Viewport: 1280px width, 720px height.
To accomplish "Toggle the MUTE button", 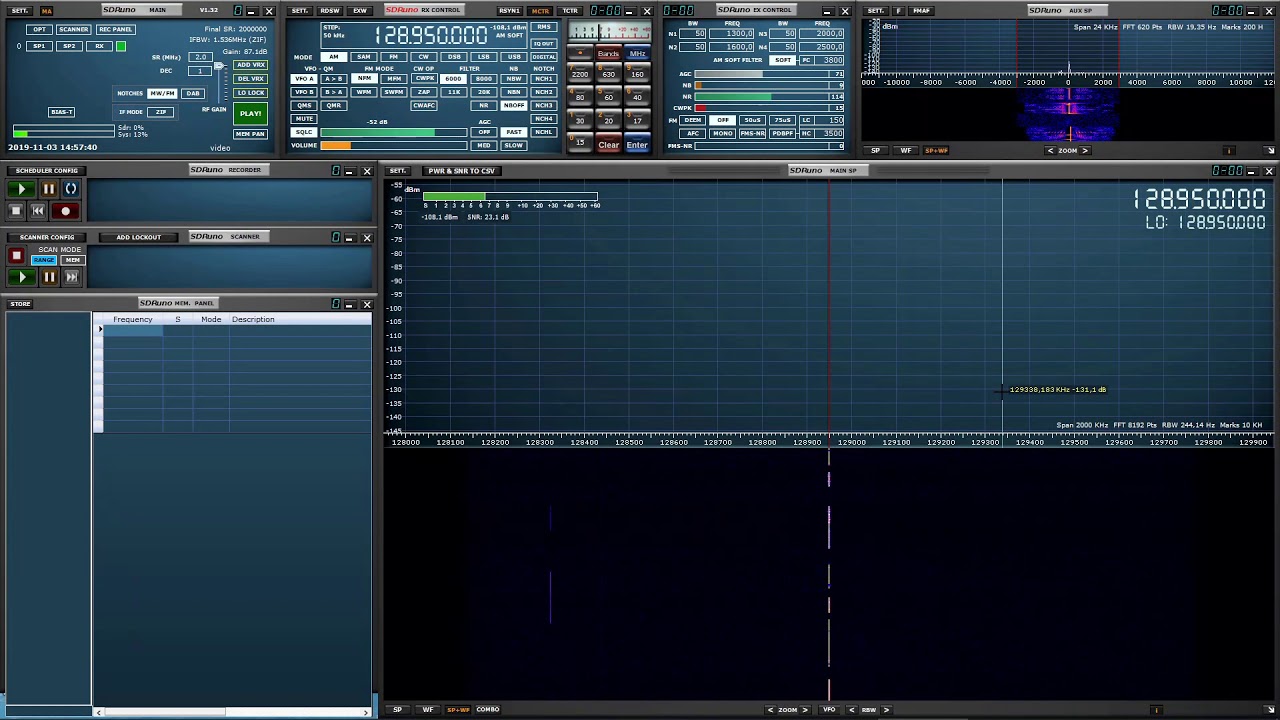I will [304, 119].
